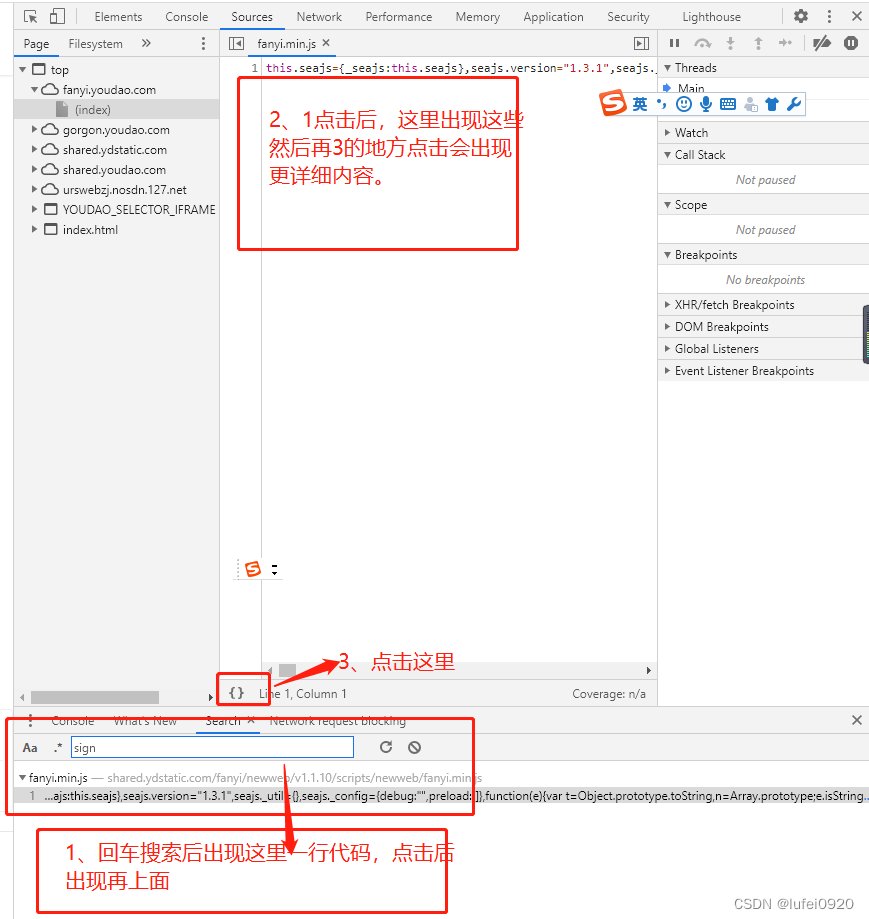The image size is (869, 919).
Task: Click the Step over icon
Action: point(702,43)
